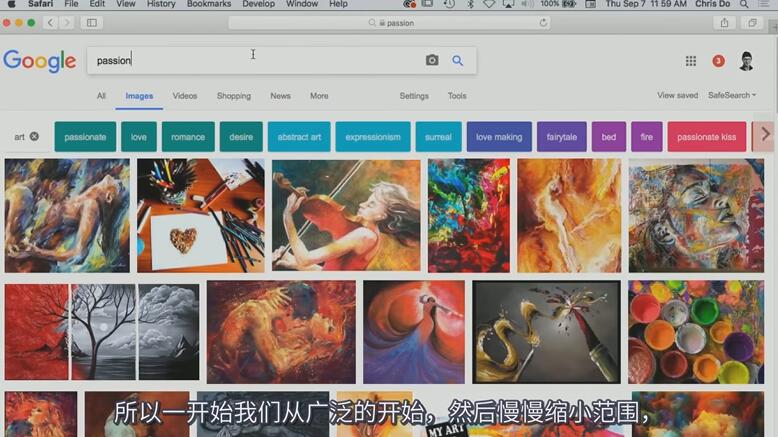The height and width of the screenshot is (437, 778).
Task: Open the violin player painting thumbnail
Action: (x=346, y=215)
